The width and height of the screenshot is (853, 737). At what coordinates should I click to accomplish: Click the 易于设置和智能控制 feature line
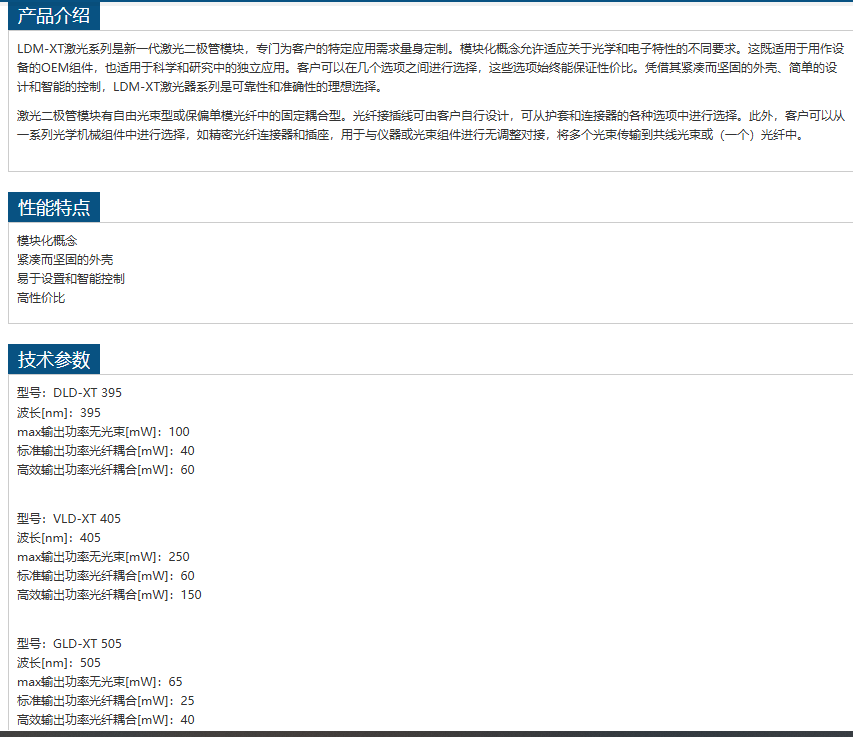71,279
